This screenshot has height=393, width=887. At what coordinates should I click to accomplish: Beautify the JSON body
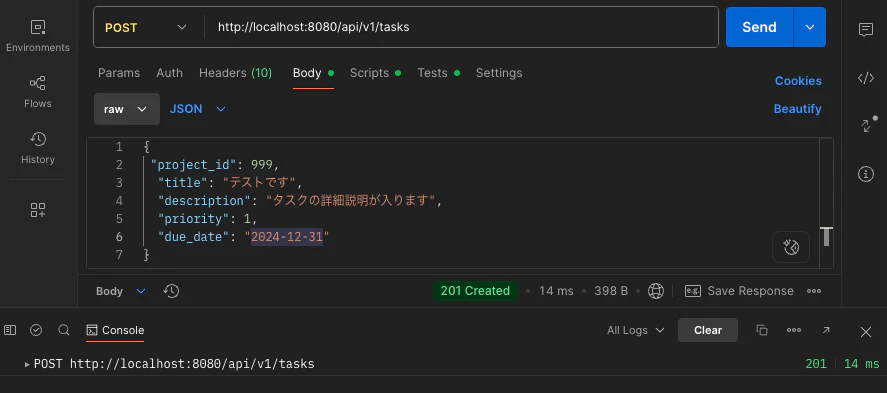(798, 109)
